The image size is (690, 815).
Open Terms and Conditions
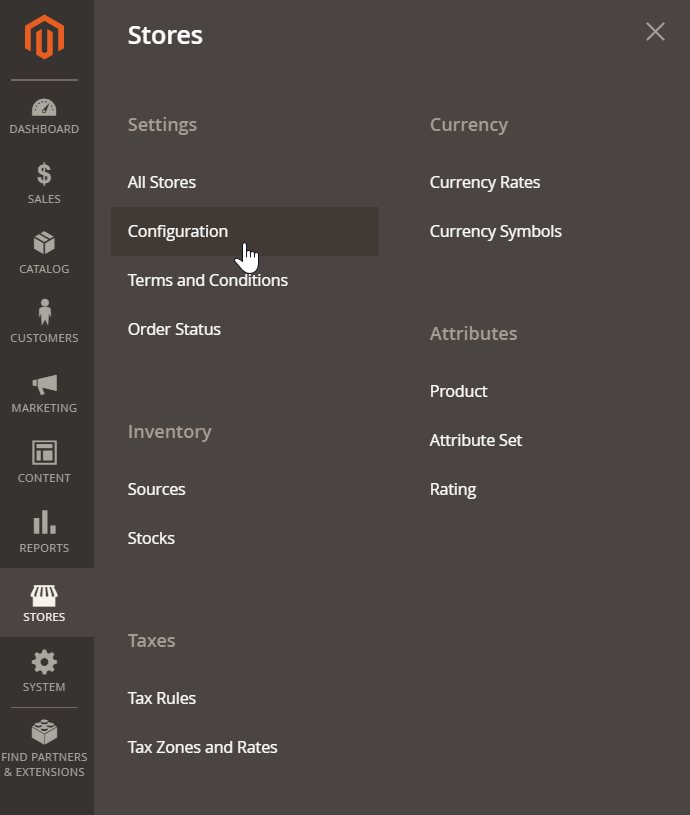(x=207, y=280)
